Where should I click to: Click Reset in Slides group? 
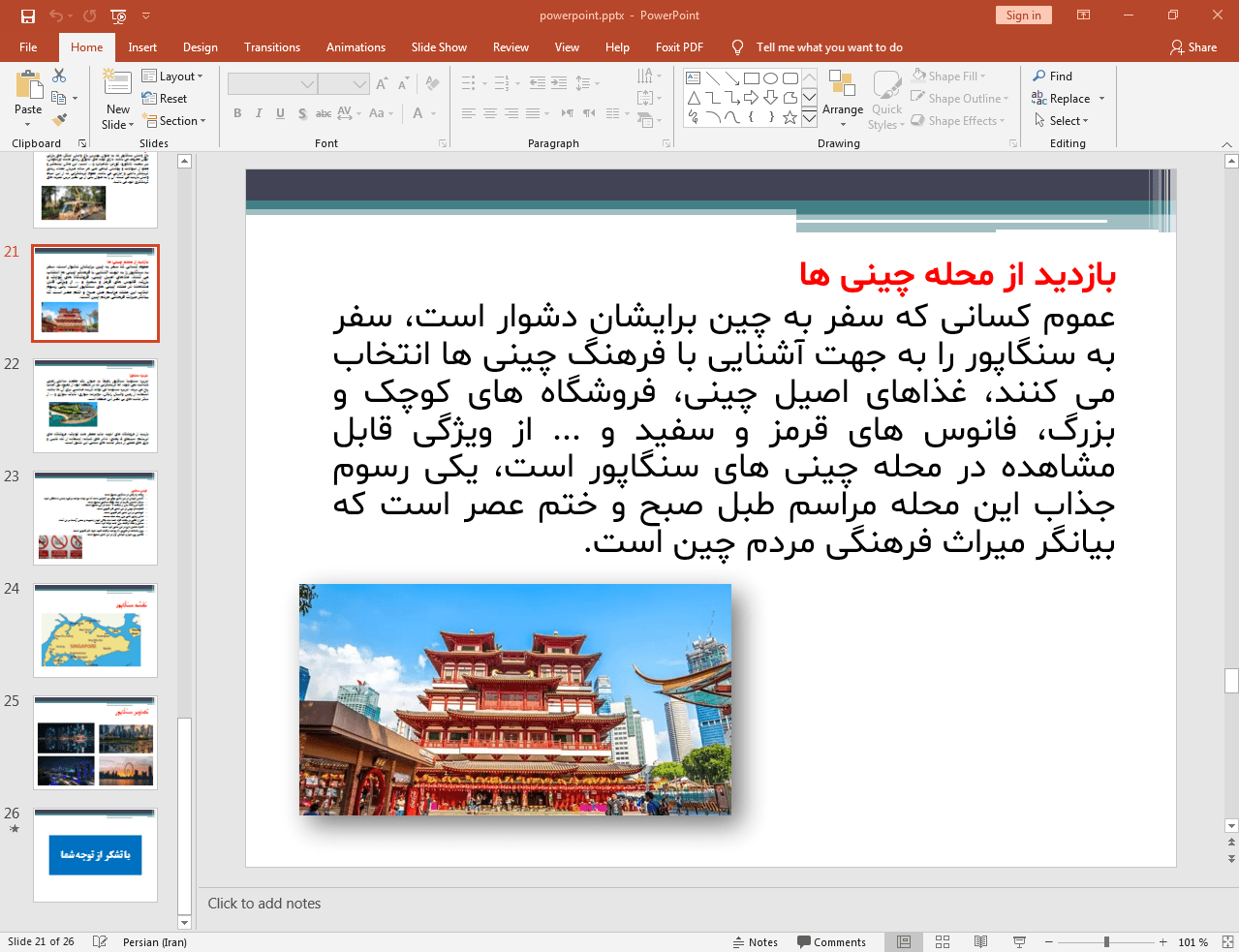[165, 99]
